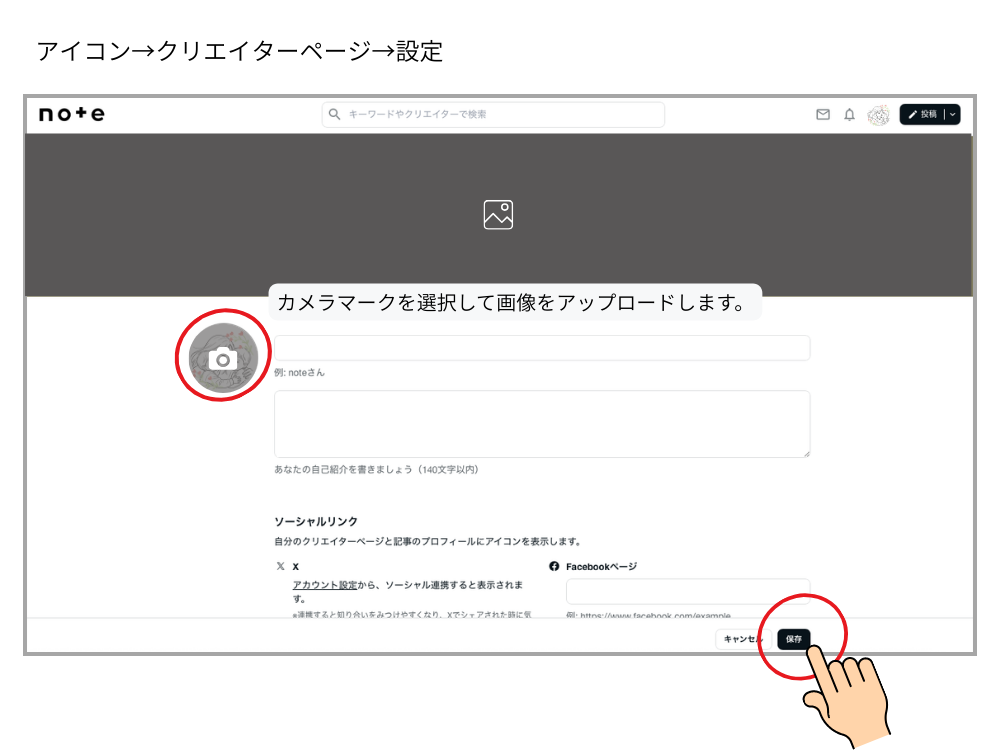This screenshot has width=1000, height=750.
Task: Save profile changes with the 保存 button
Action: (x=793, y=638)
